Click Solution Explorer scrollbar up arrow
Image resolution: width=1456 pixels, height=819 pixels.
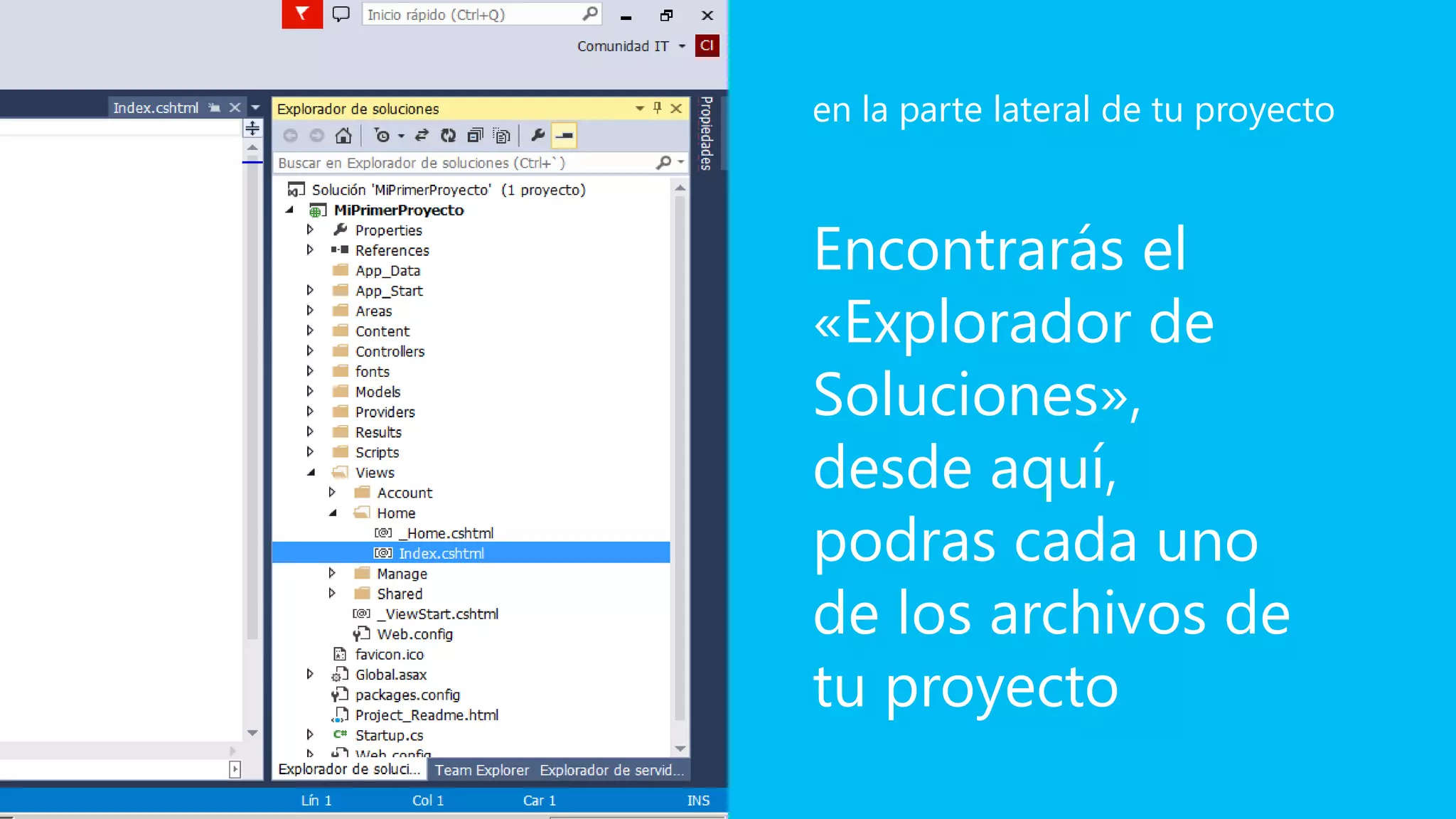(x=680, y=188)
